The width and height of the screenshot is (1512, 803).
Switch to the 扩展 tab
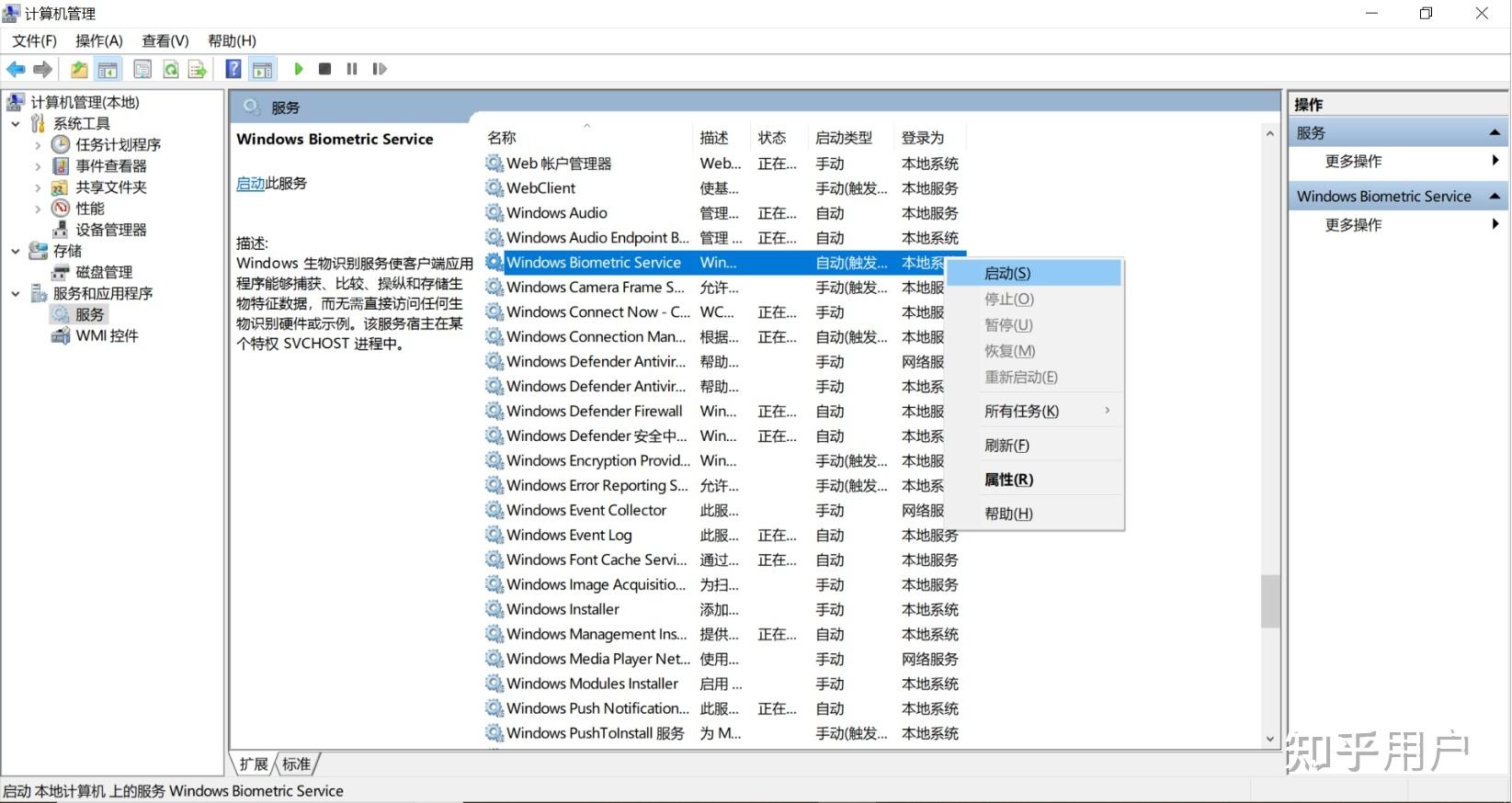254,764
